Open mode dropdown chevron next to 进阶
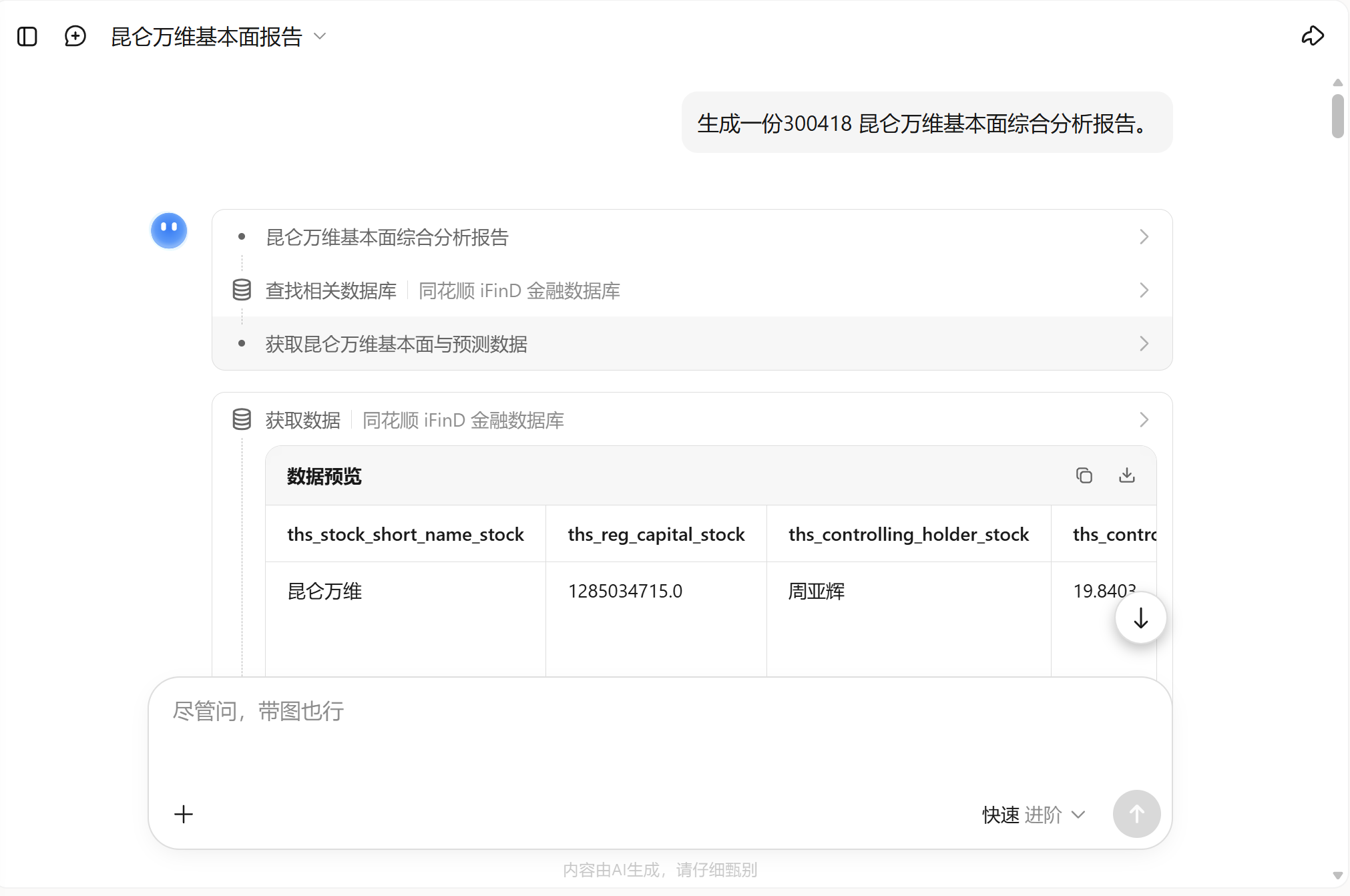1350x896 pixels. (x=1078, y=815)
